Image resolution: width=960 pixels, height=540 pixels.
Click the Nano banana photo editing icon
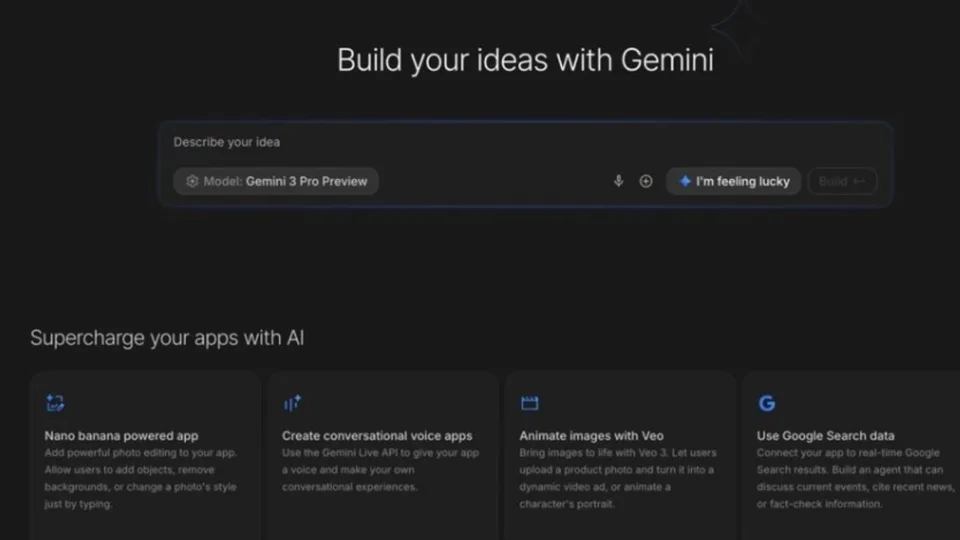[55, 403]
